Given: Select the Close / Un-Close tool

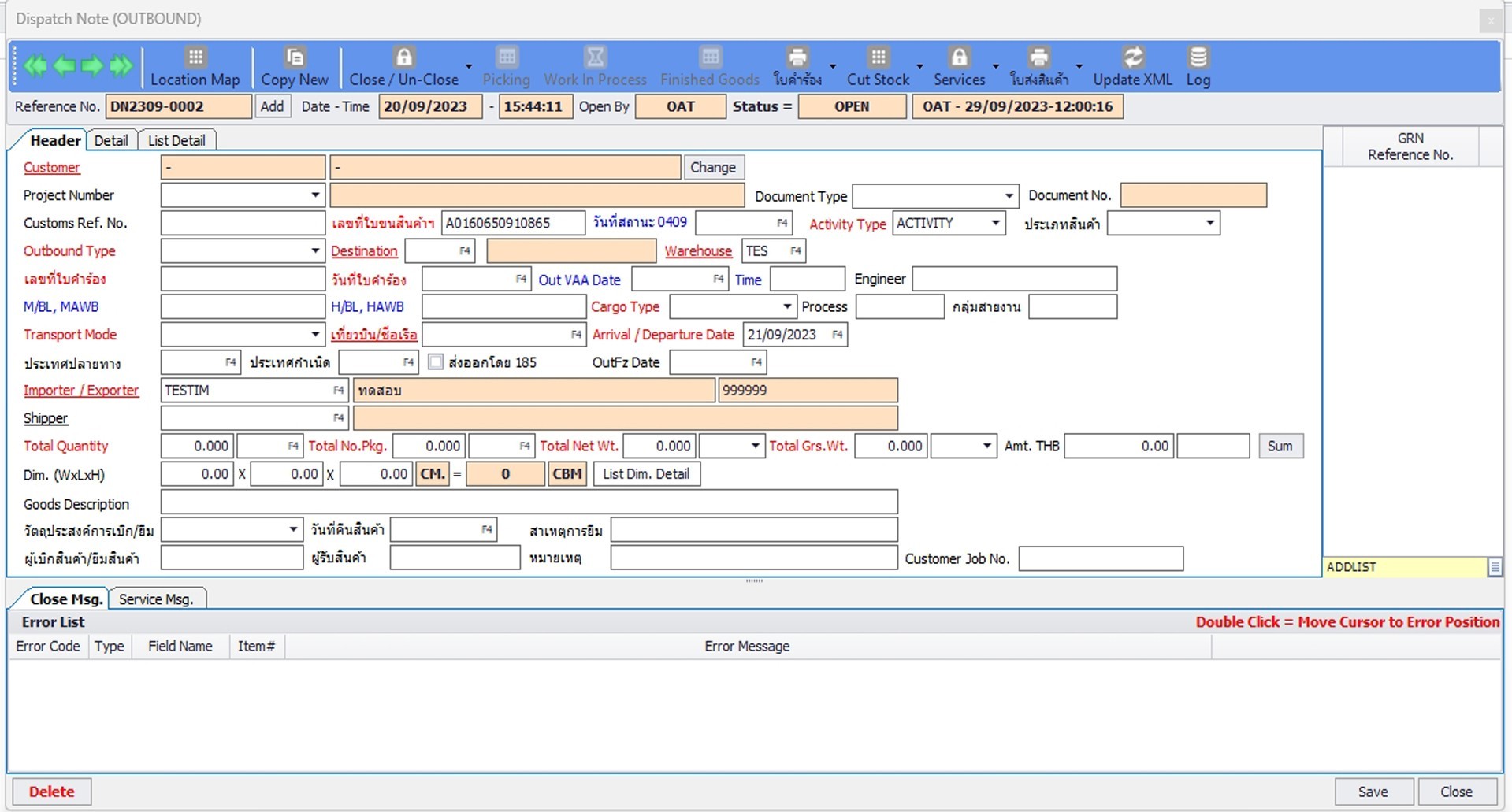Looking at the screenshot, I should [403, 66].
